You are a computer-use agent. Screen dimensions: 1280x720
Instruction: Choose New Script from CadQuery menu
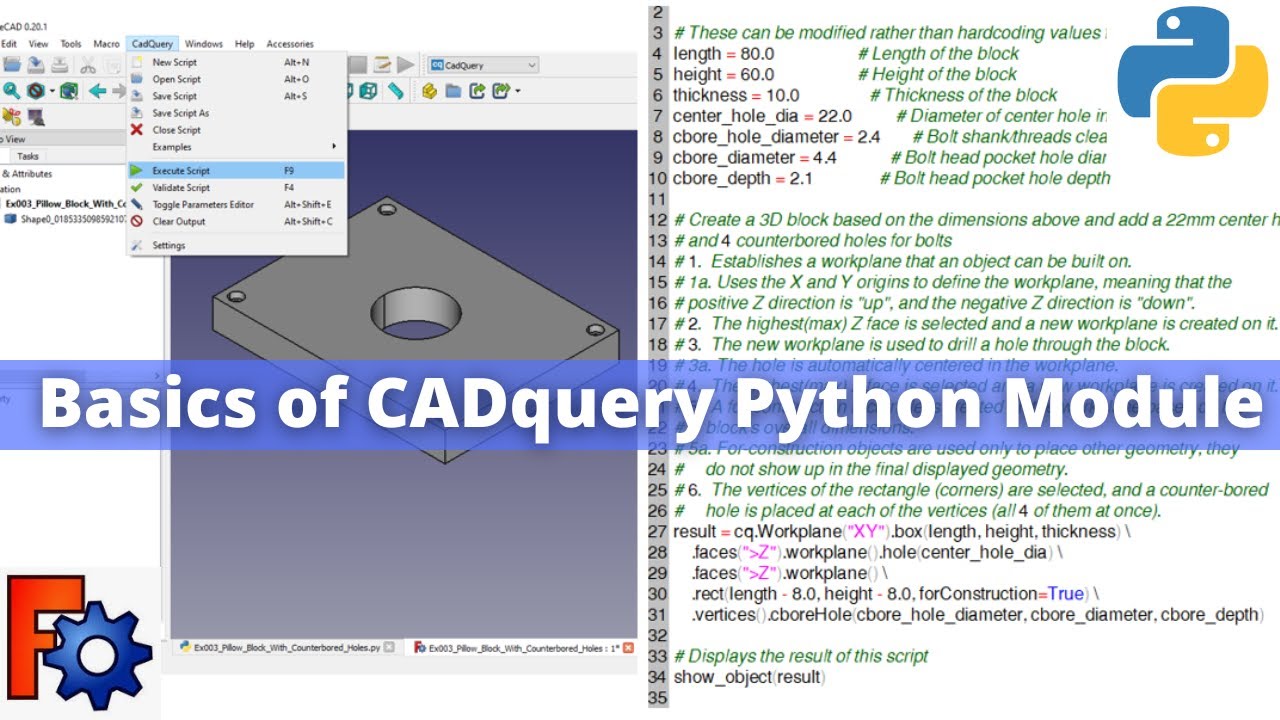click(x=236, y=62)
